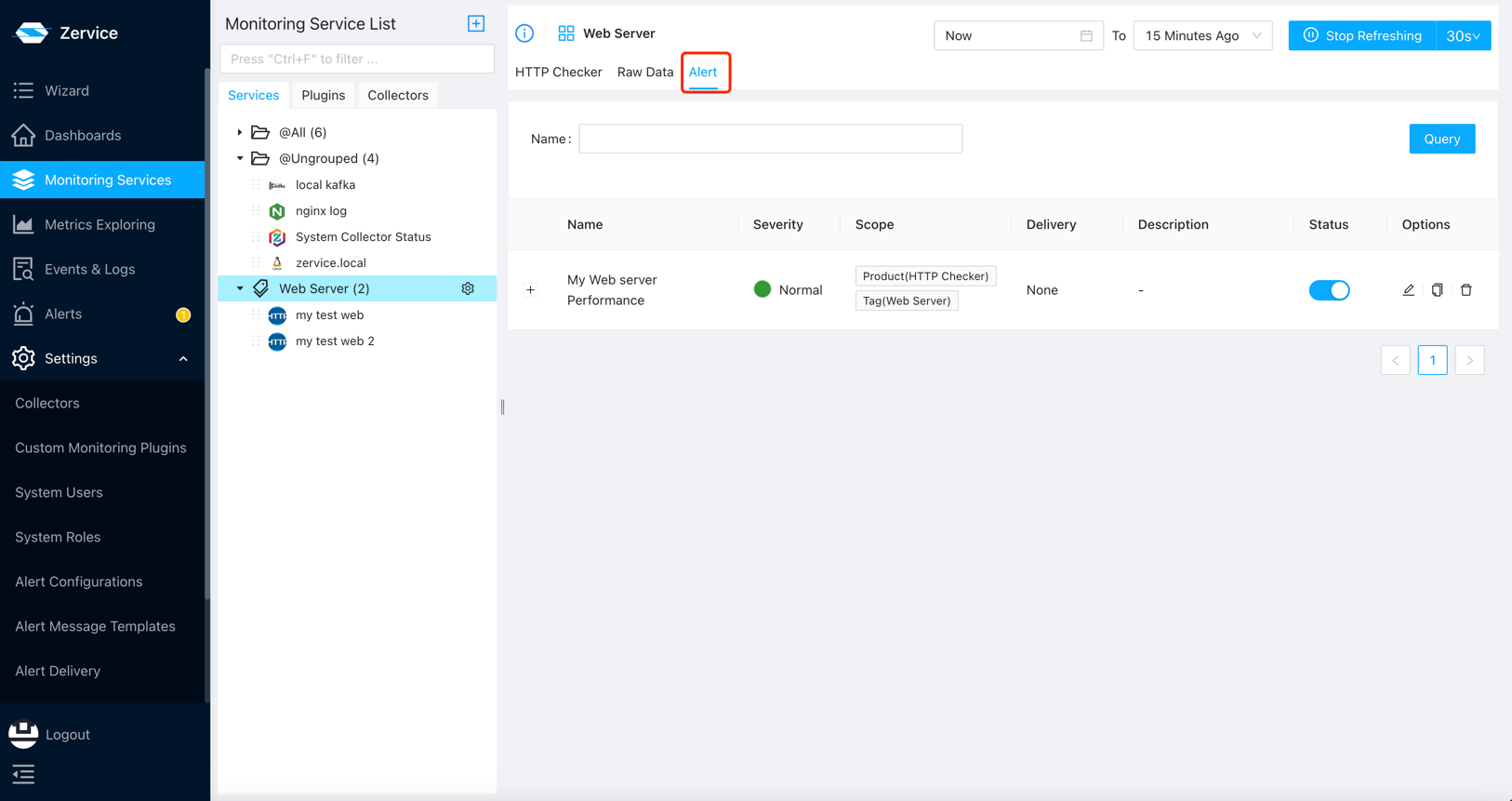
Task: Expand the @All (6) folder
Action: click(240, 132)
